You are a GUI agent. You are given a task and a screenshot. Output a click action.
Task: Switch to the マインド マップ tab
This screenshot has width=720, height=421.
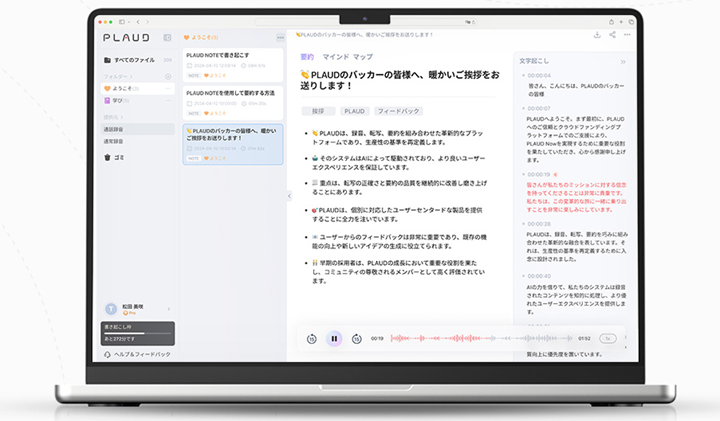pos(347,57)
